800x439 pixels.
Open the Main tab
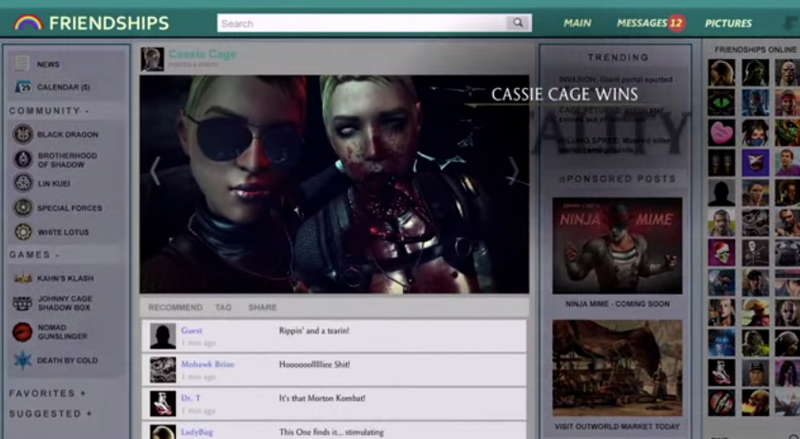(x=577, y=23)
